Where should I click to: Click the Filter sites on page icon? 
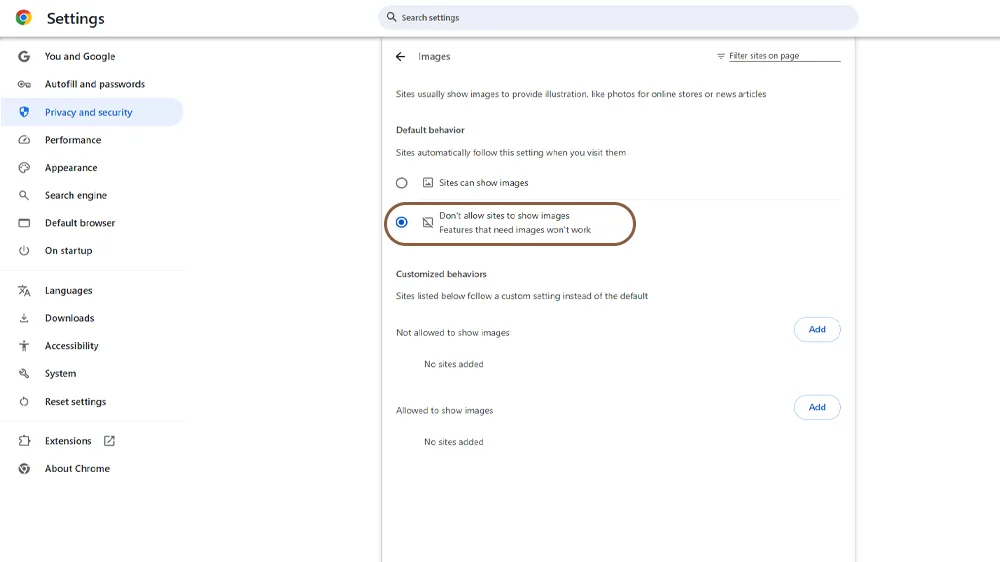click(721, 56)
